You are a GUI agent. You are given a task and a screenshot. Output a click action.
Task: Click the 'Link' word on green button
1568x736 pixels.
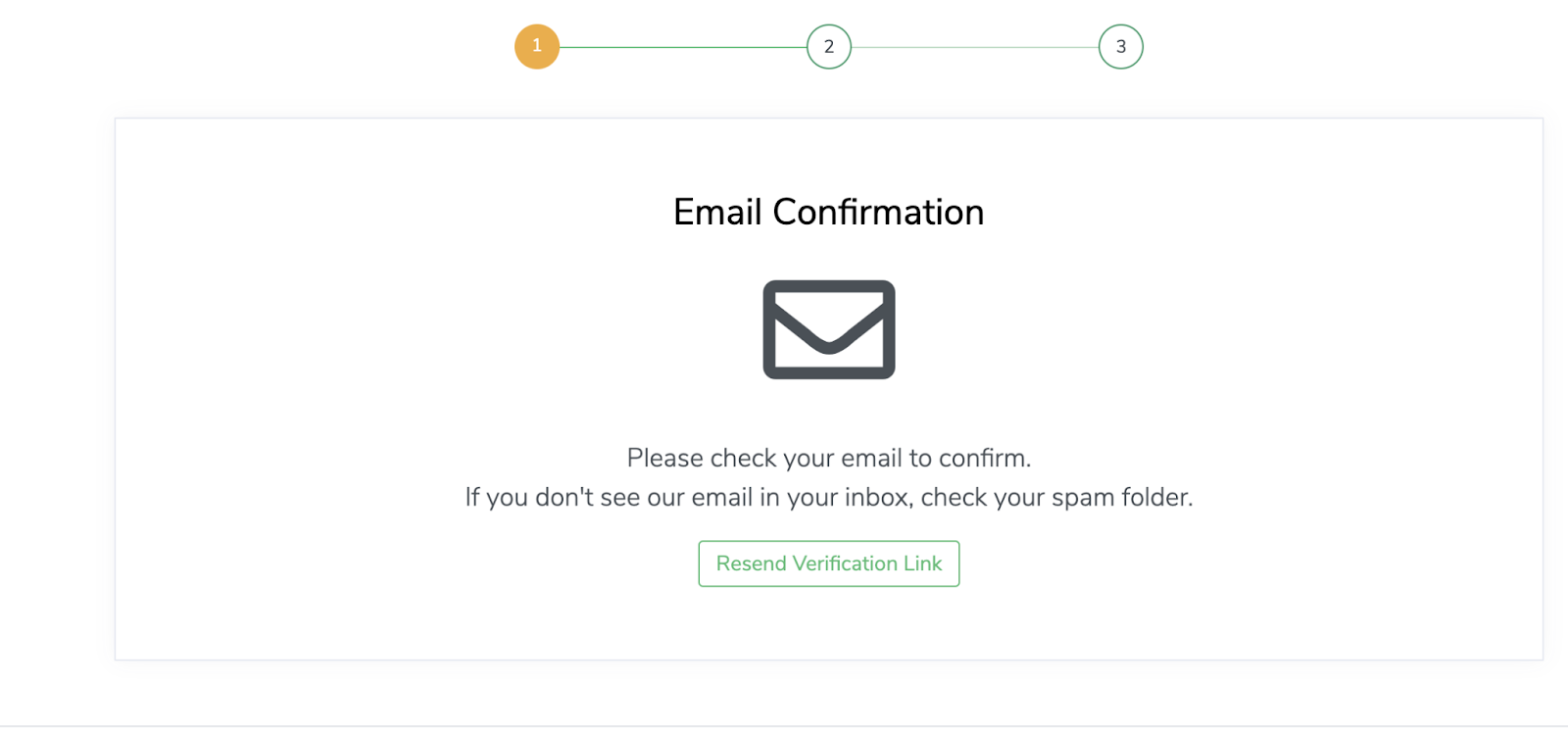point(922,564)
